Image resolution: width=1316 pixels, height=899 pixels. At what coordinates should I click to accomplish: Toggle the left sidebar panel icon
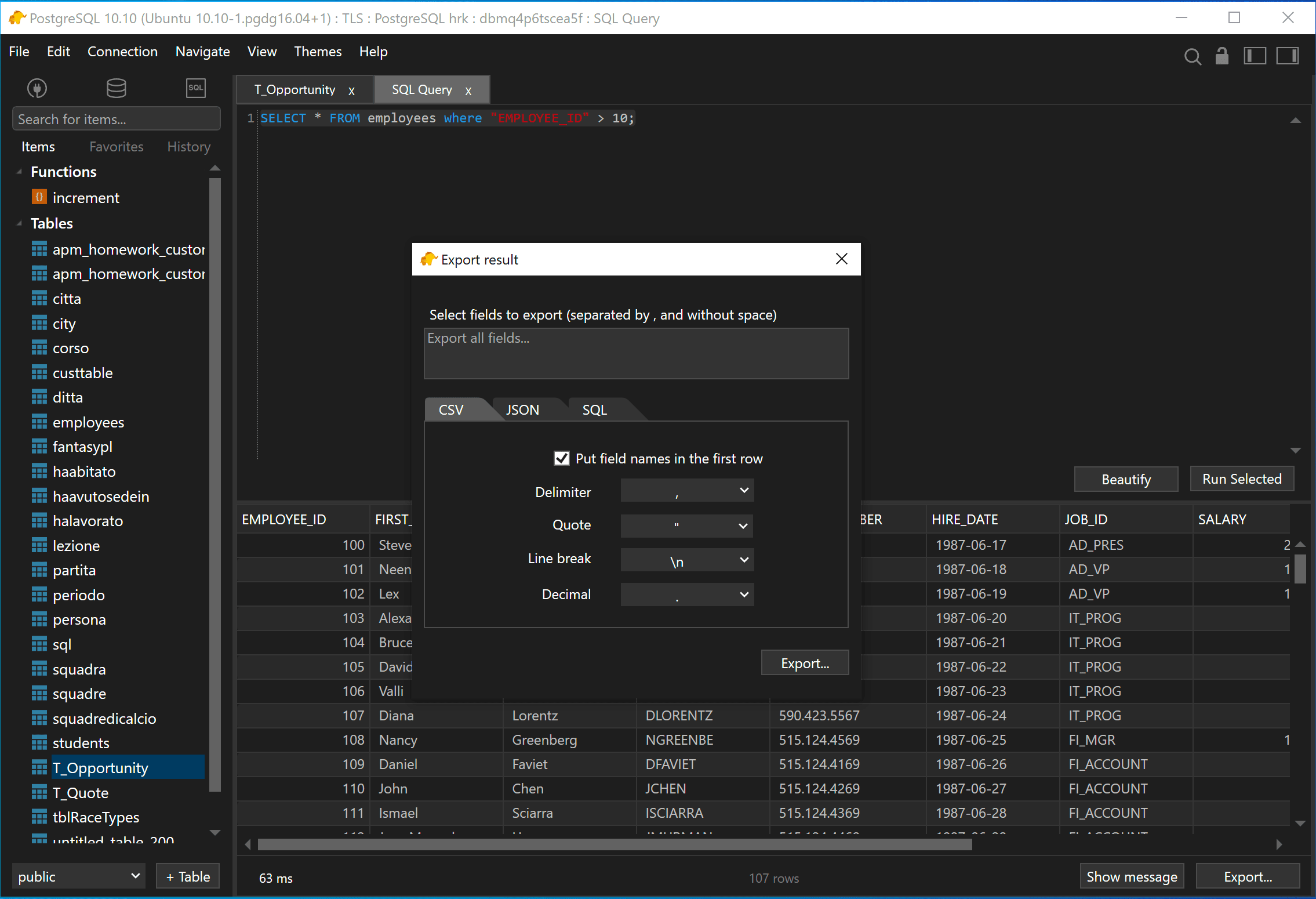point(1255,56)
